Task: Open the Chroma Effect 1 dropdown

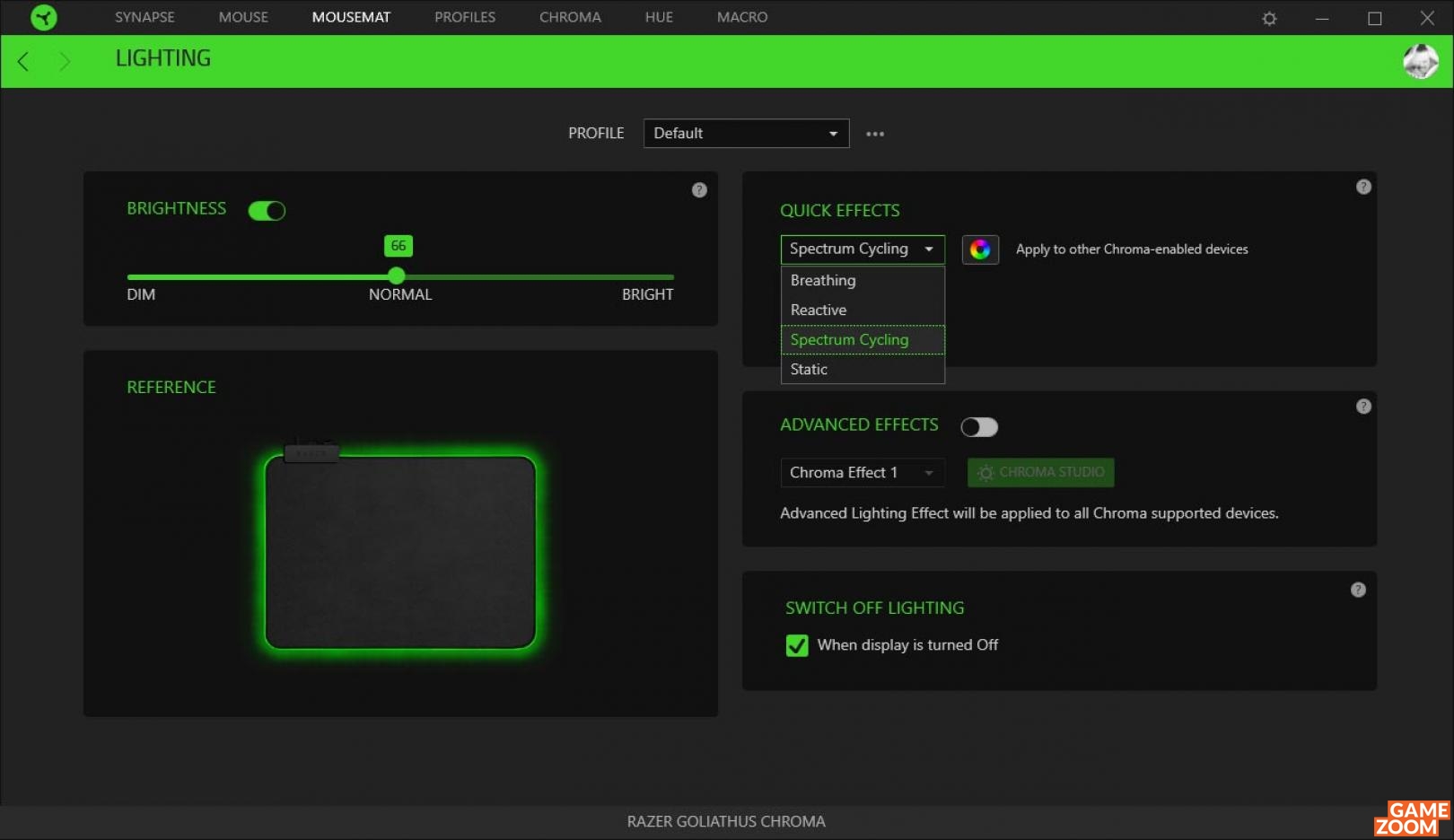Action: coord(863,473)
